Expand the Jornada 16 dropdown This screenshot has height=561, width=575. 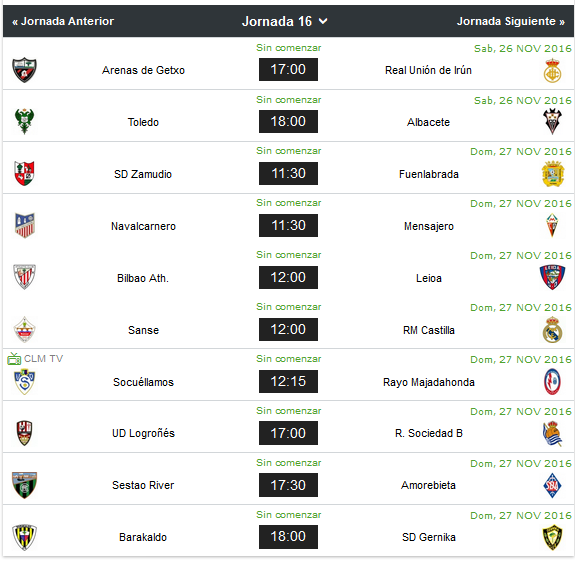285,21
